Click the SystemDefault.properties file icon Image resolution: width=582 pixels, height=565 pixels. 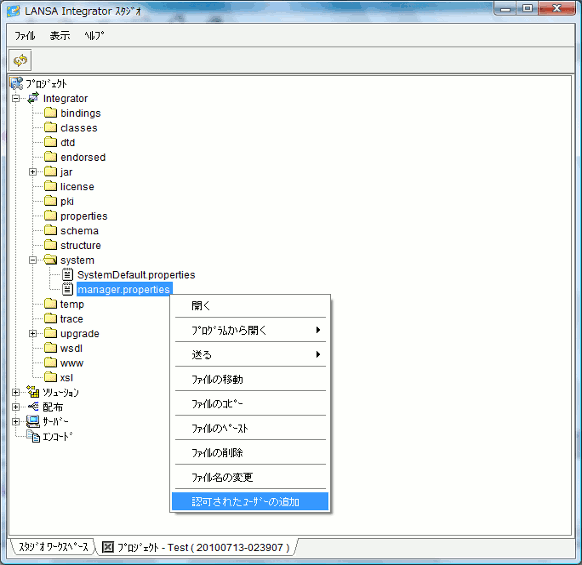click(67, 275)
